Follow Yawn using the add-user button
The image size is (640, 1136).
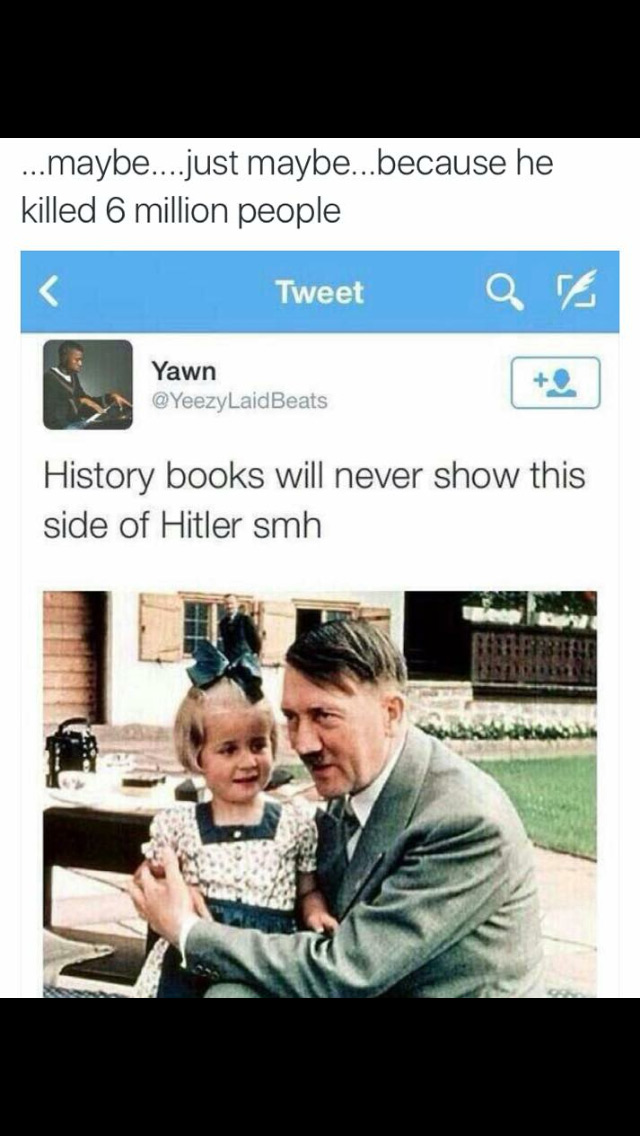tap(555, 383)
